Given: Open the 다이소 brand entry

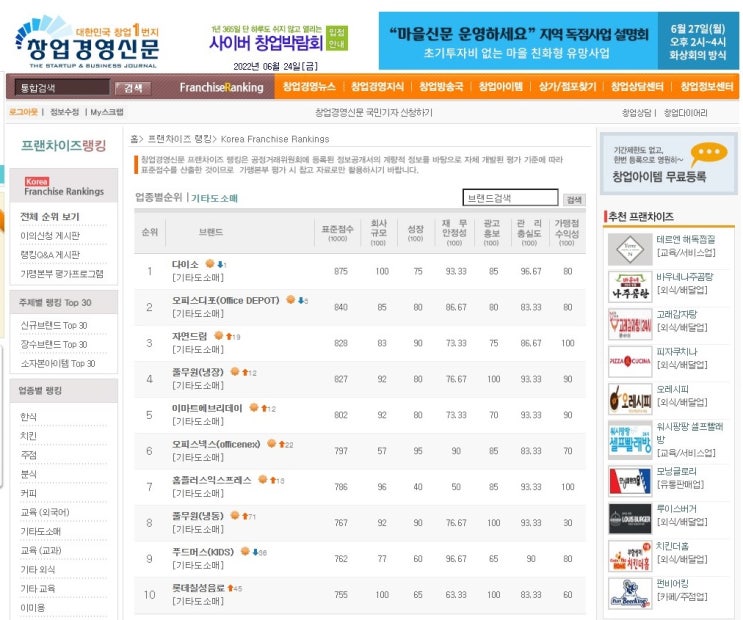Looking at the screenshot, I should [185, 264].
